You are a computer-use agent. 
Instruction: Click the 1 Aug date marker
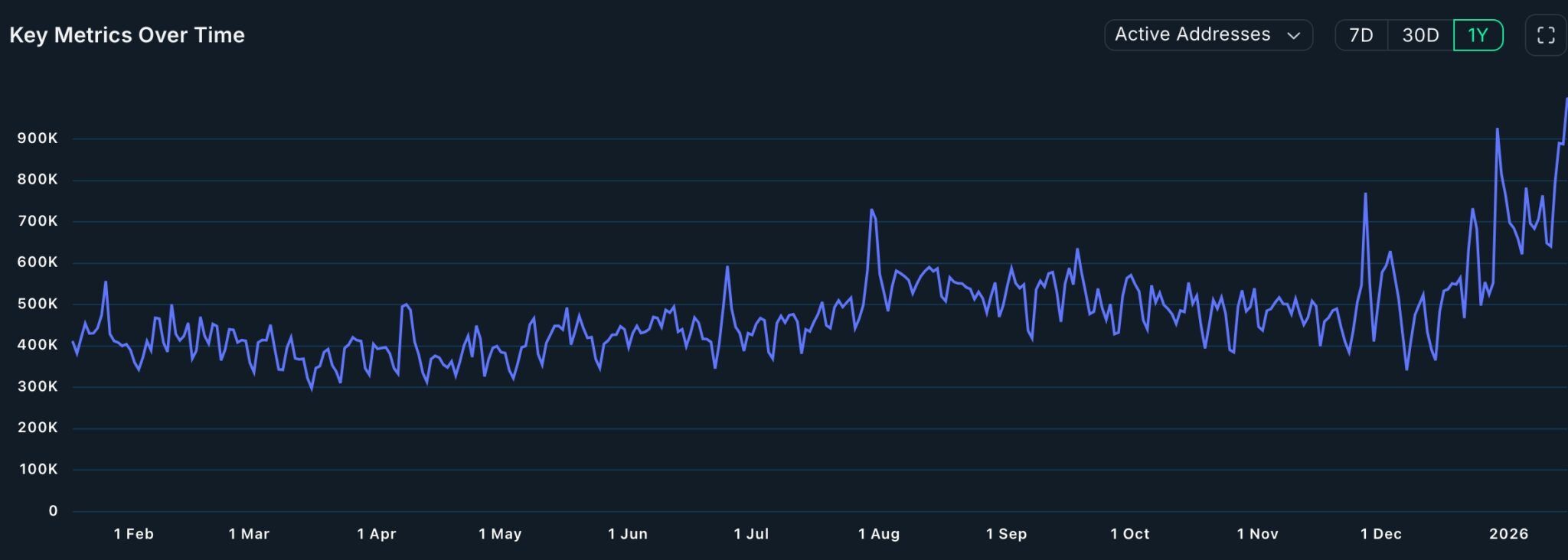(879, 534)
